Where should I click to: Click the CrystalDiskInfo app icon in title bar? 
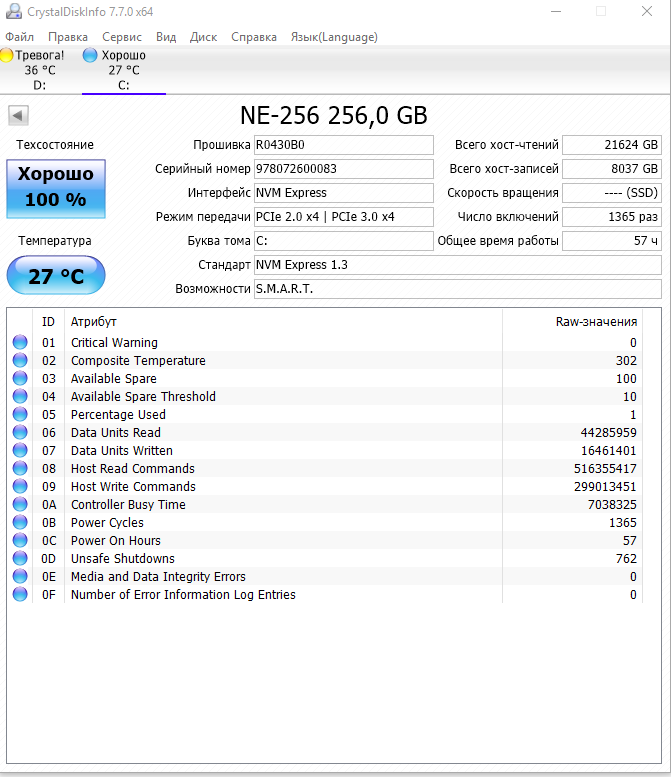click(14, 11)
